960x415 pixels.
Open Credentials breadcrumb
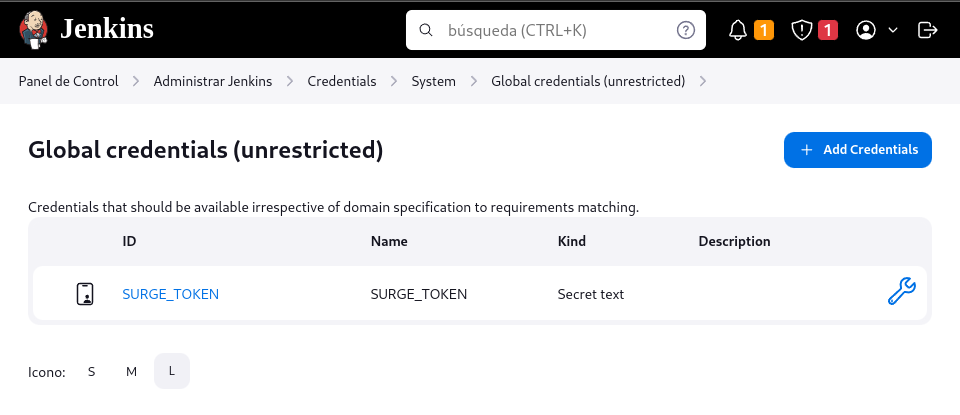click(342, 81)
